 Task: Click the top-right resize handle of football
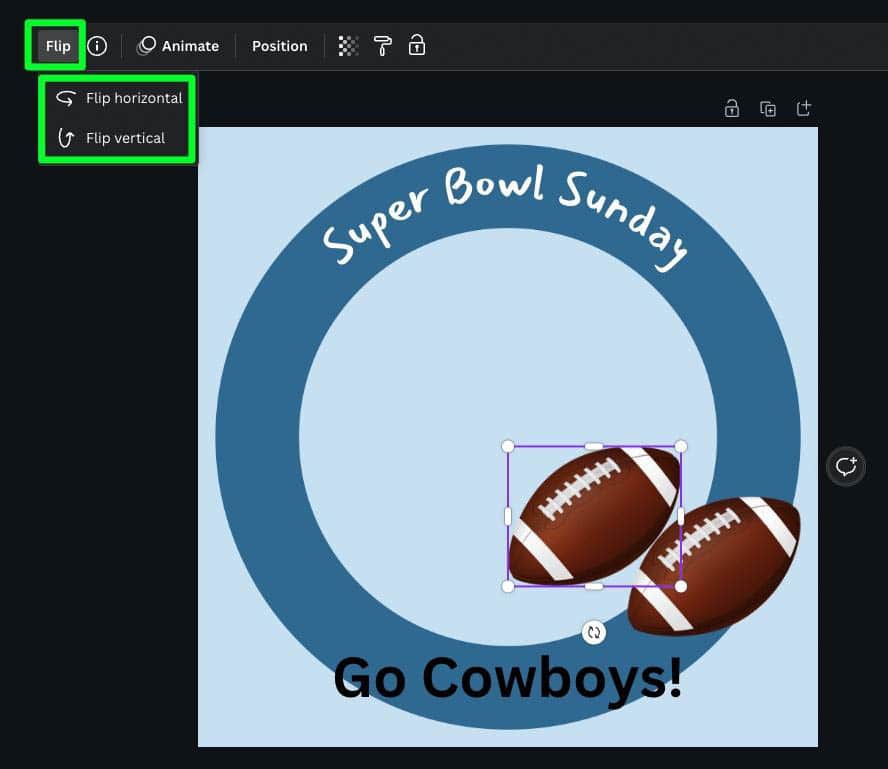681,446
